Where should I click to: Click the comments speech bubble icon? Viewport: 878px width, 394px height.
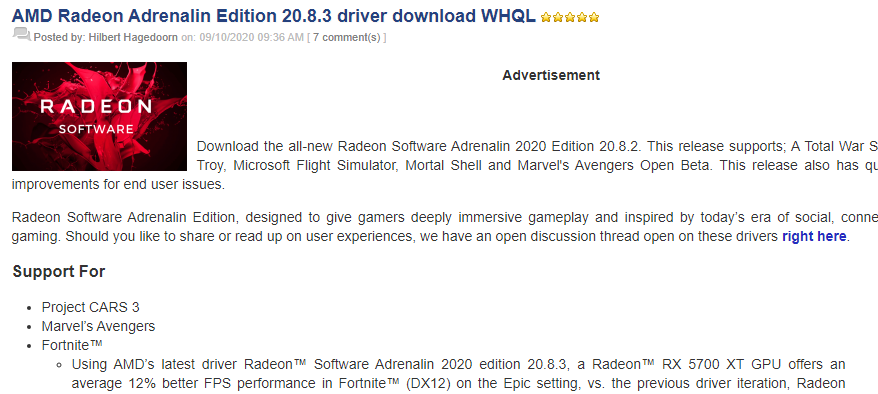[21, 35]
